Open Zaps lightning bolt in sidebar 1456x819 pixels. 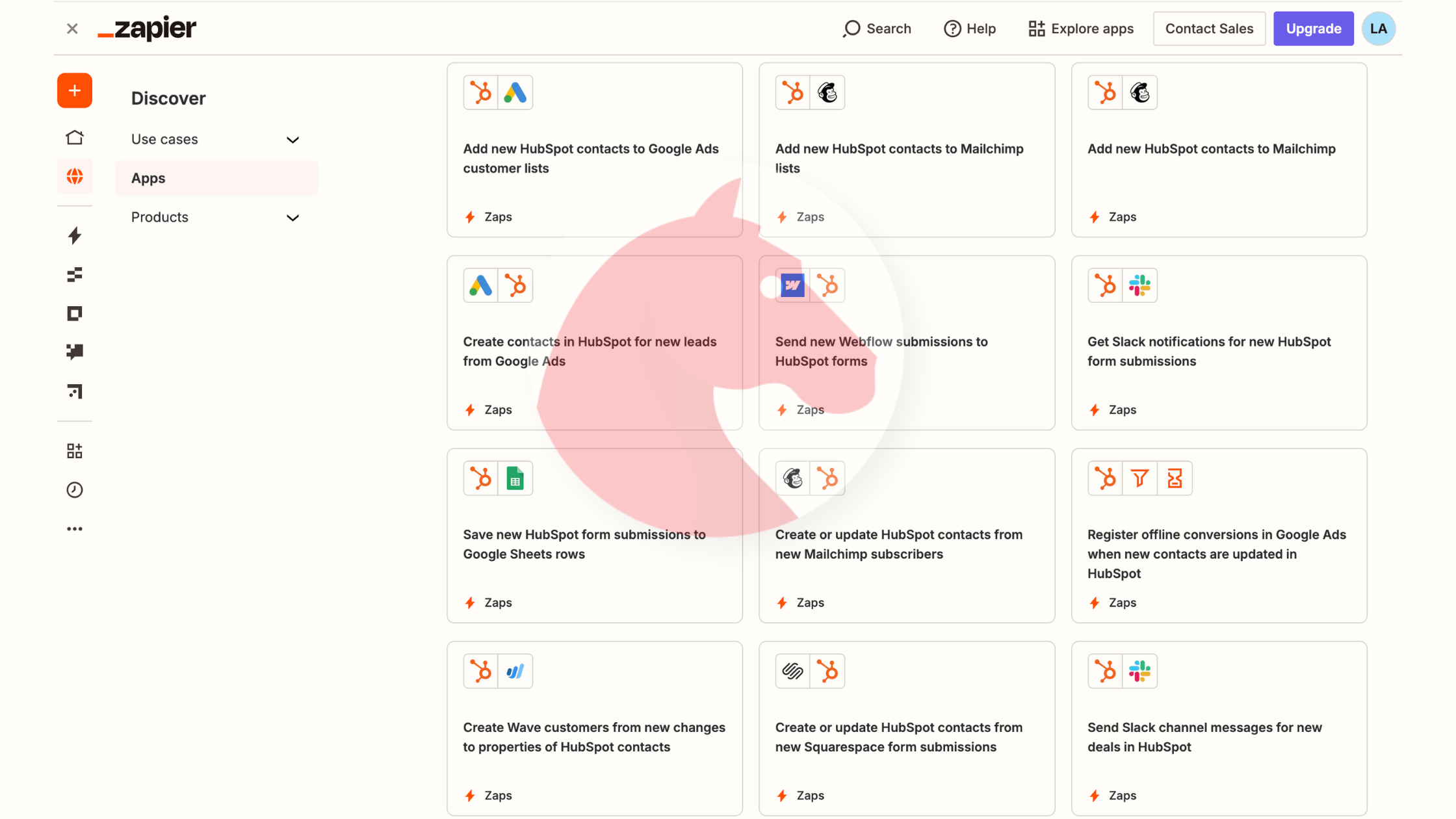pyautogui.click(x=75, y=235)
